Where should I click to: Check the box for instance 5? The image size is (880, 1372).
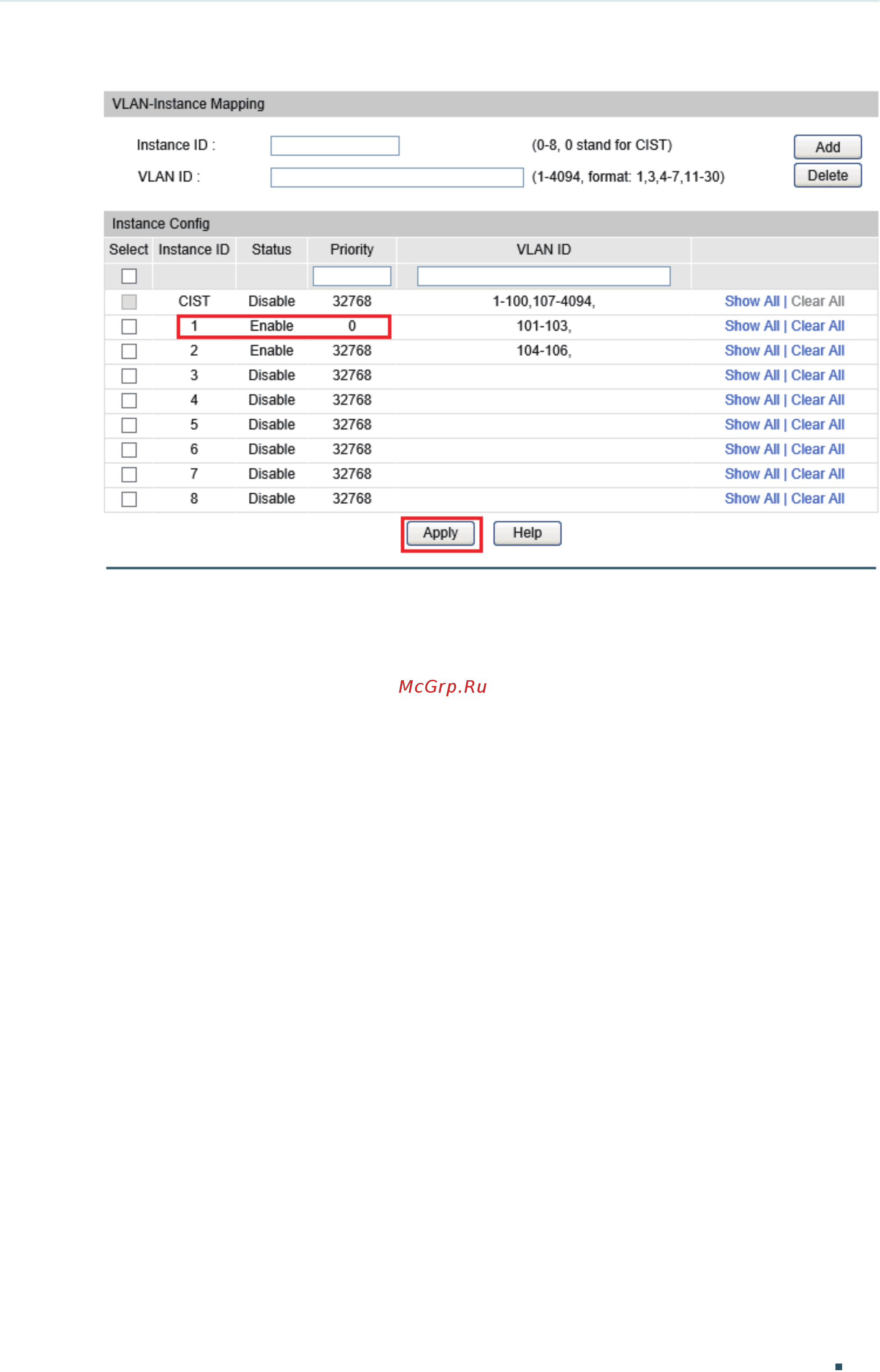coord(129,425)
